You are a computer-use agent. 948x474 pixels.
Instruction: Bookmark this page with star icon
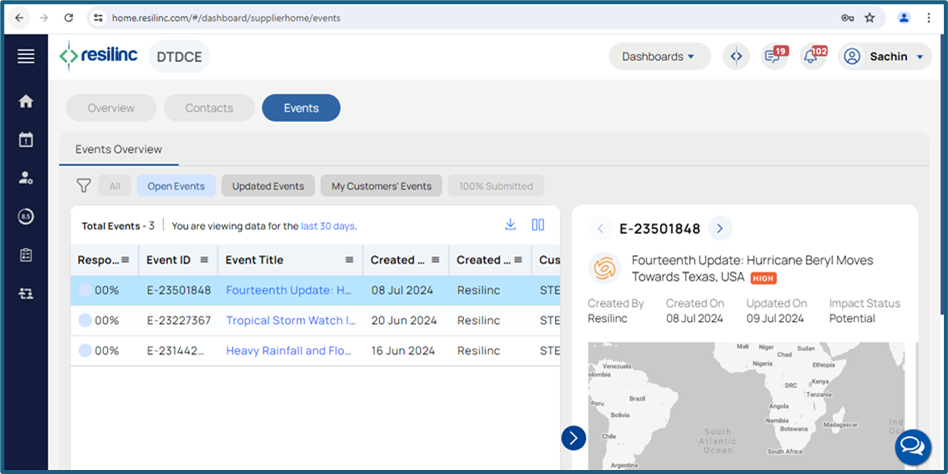coord(869,18)
